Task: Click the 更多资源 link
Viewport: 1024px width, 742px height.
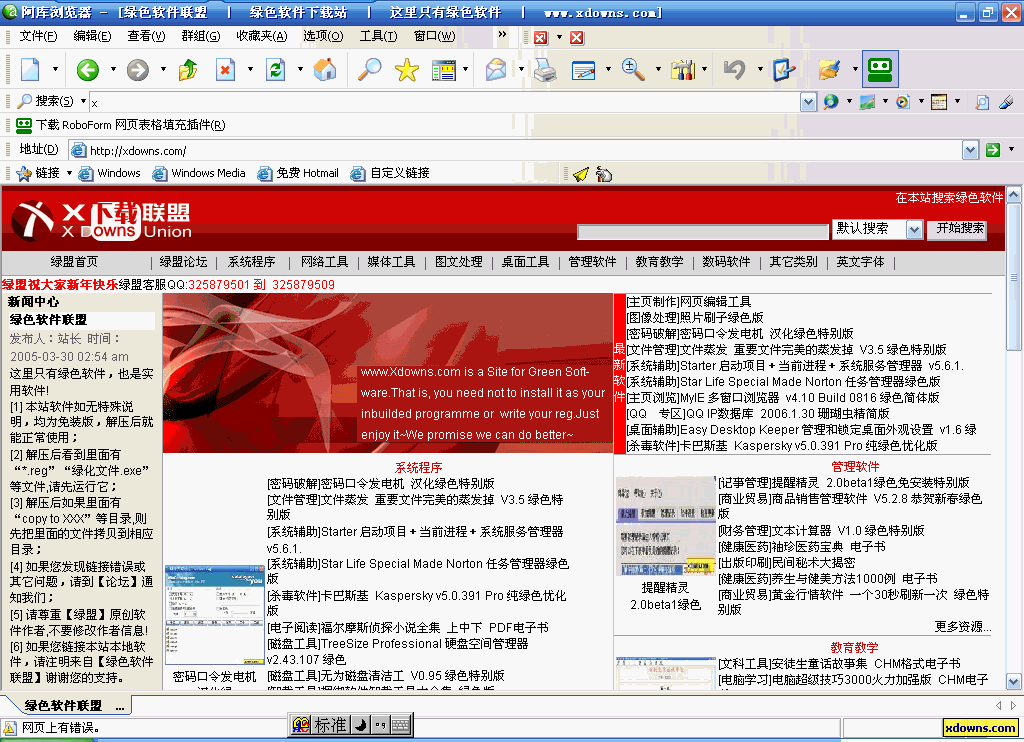Action: [963, 627]
